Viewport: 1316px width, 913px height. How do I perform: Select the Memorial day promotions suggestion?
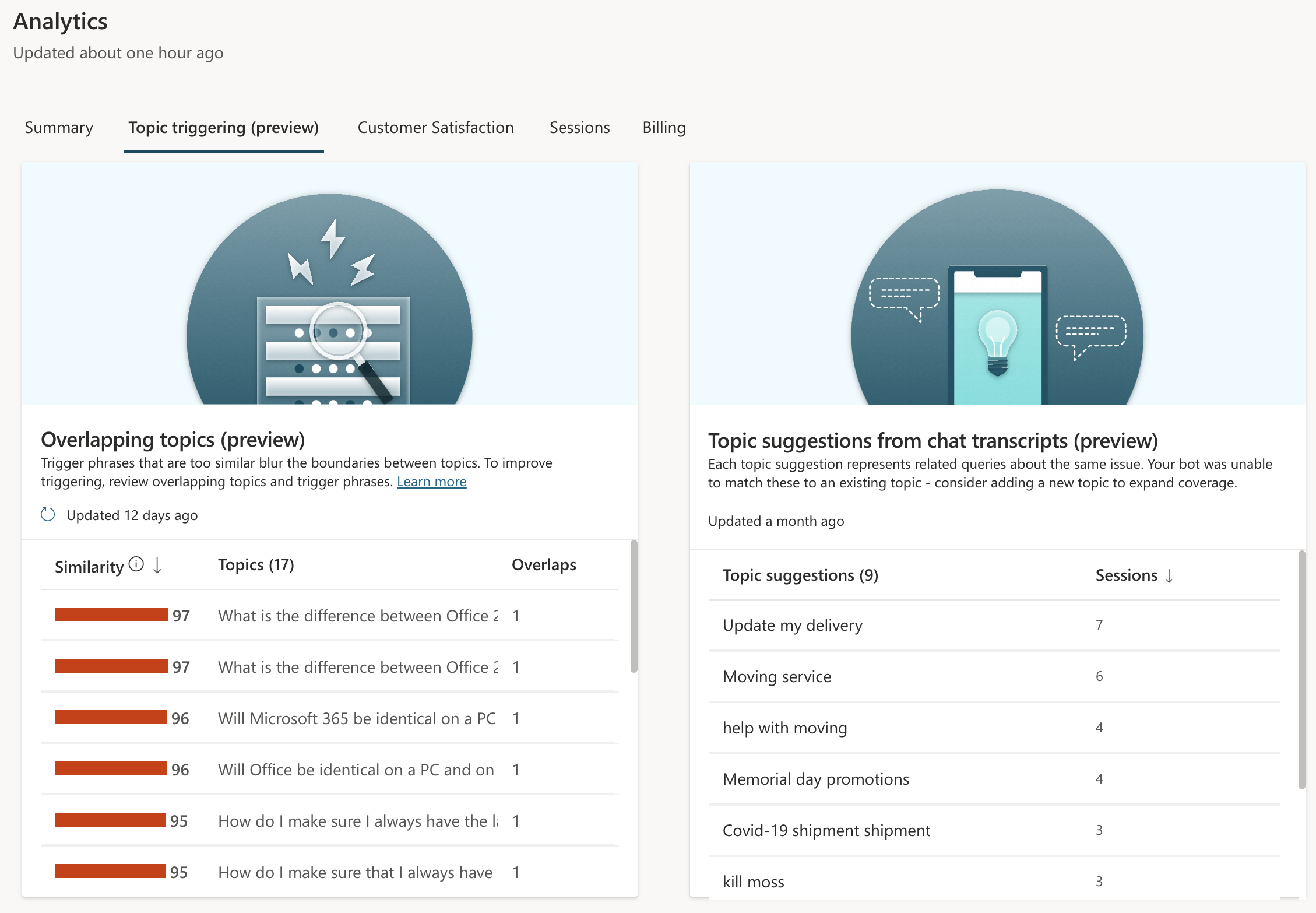(x=815, y=779)
